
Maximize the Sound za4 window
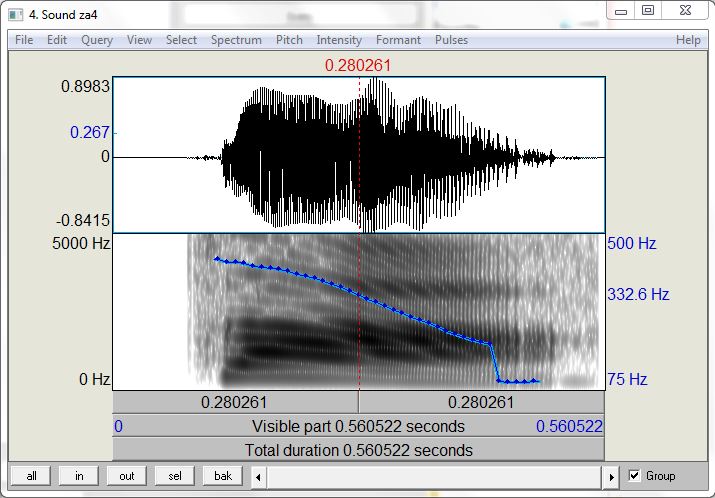point(648,10)
